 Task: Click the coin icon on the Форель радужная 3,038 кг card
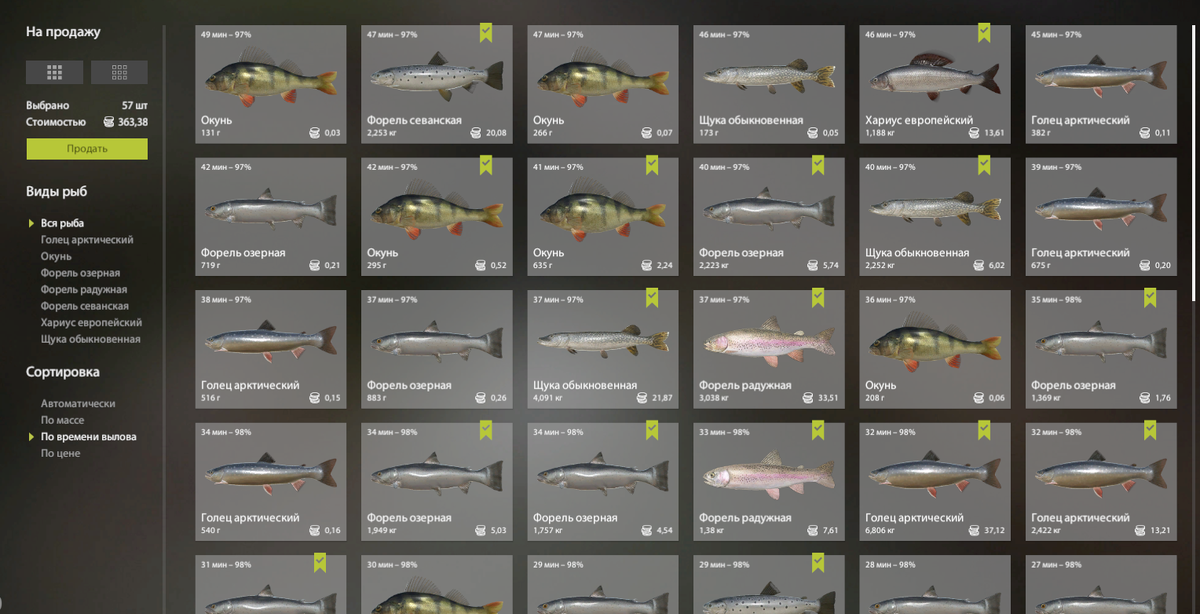807,397
